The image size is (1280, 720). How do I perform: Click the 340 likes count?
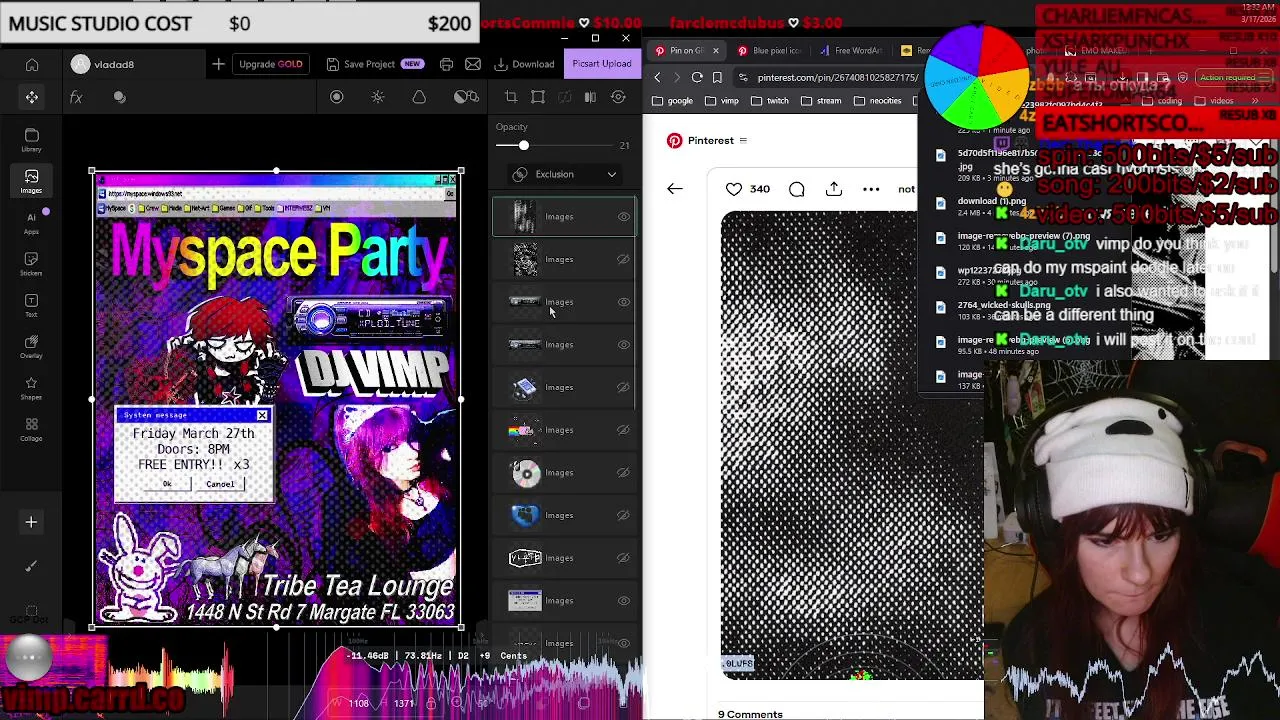[x=760, y=189]
